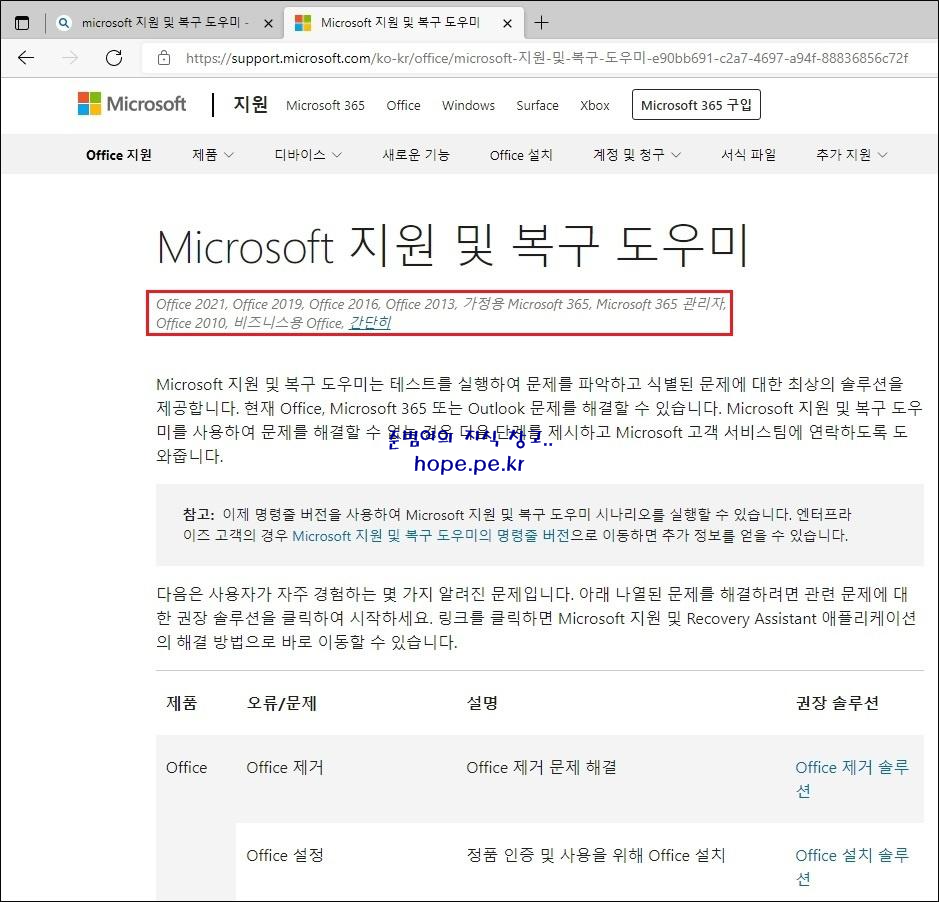Screen dimensions: 939x902
Task: Expand the 제품 dropdown menu
Action: (x=213, y=155)
